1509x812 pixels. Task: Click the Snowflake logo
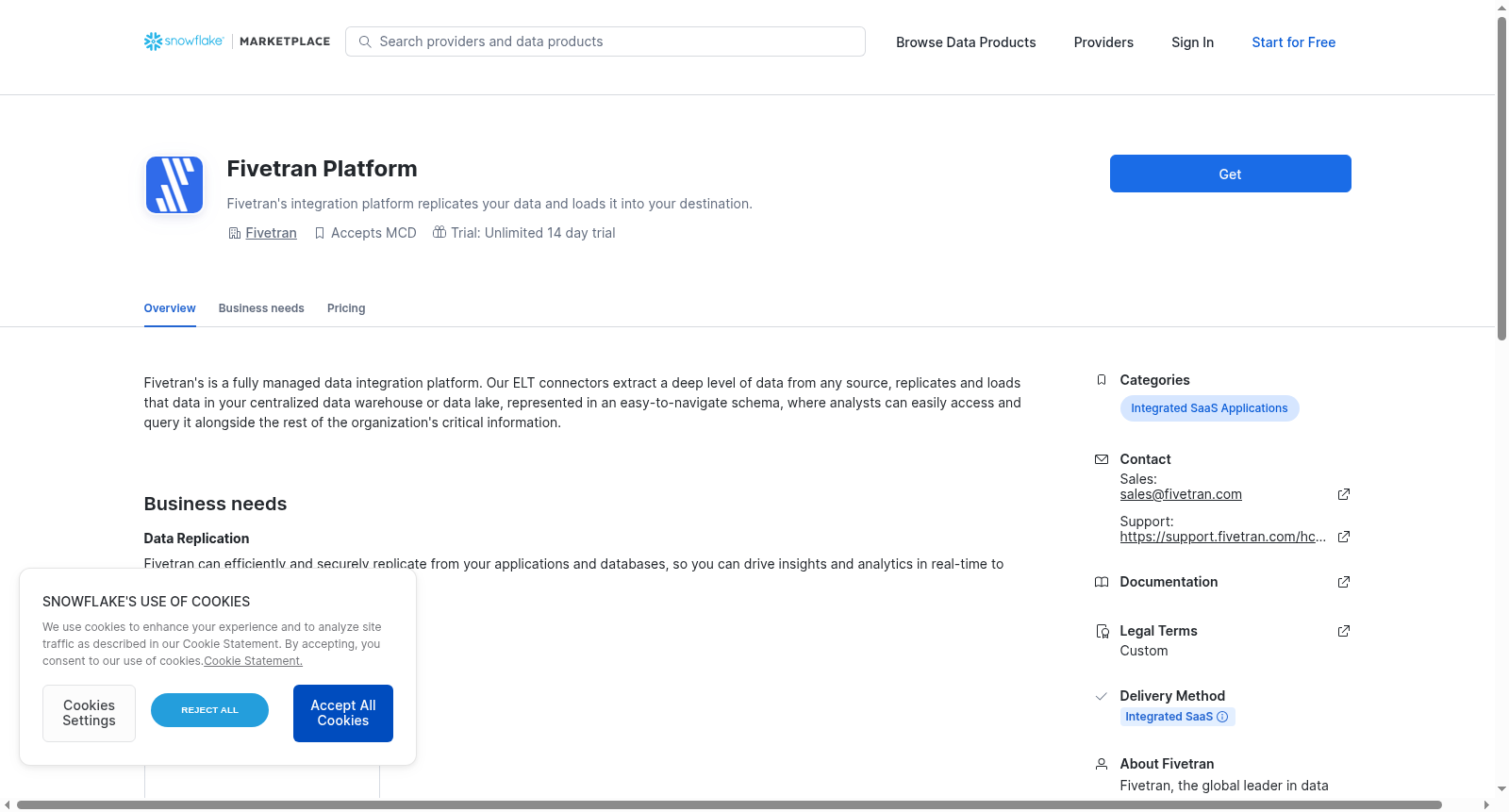[x=184, y=41]
